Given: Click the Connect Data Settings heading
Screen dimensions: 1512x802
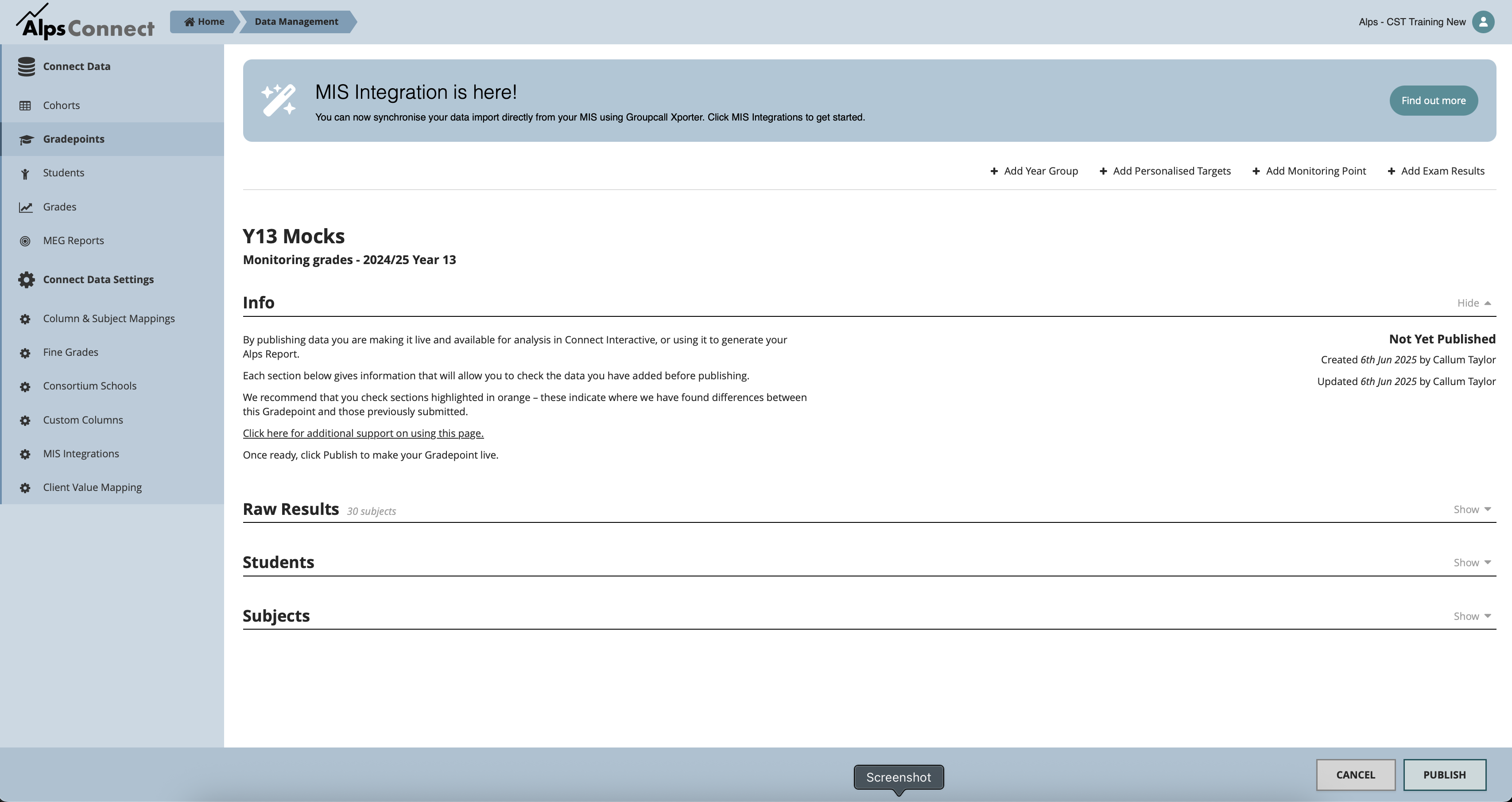Looking at the screenshot, I should [x=99, y=280].
